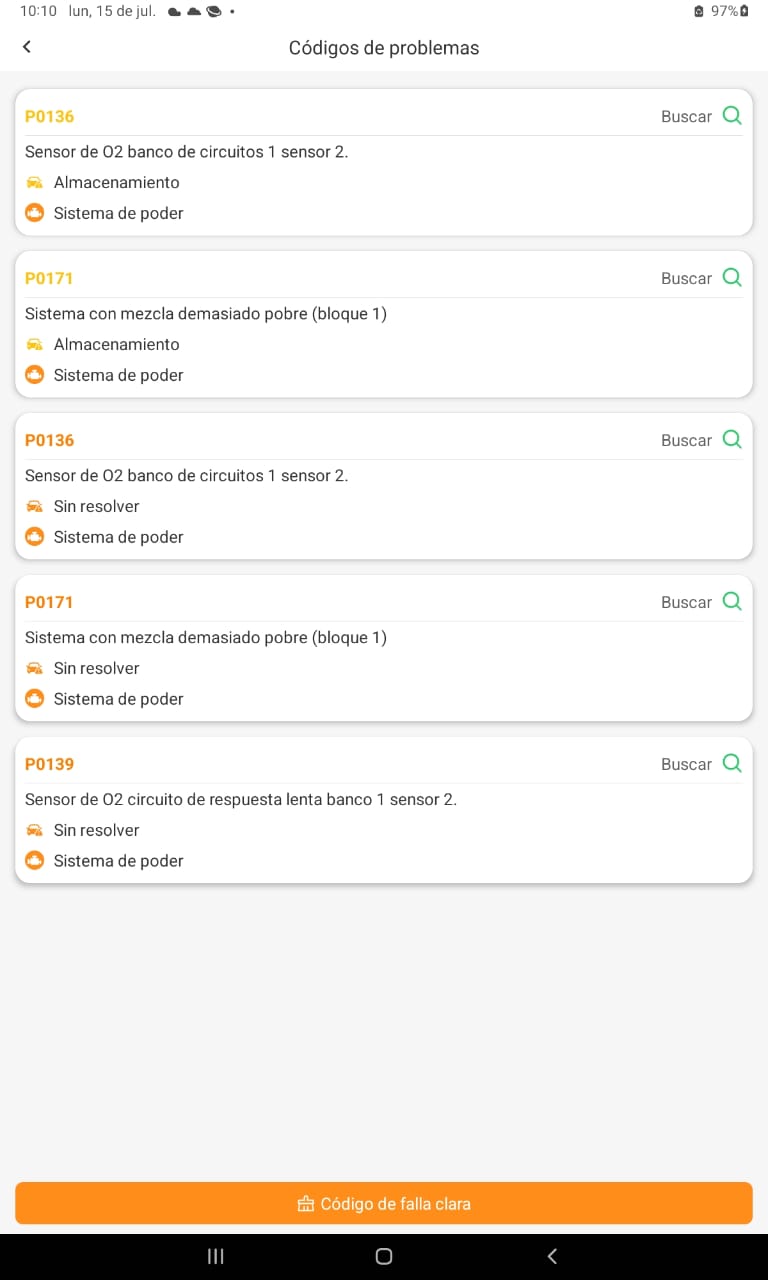Tap the car icon beside Sin resolver on P0139
This screenshot has width=768, height=1280.
(35, 830)
